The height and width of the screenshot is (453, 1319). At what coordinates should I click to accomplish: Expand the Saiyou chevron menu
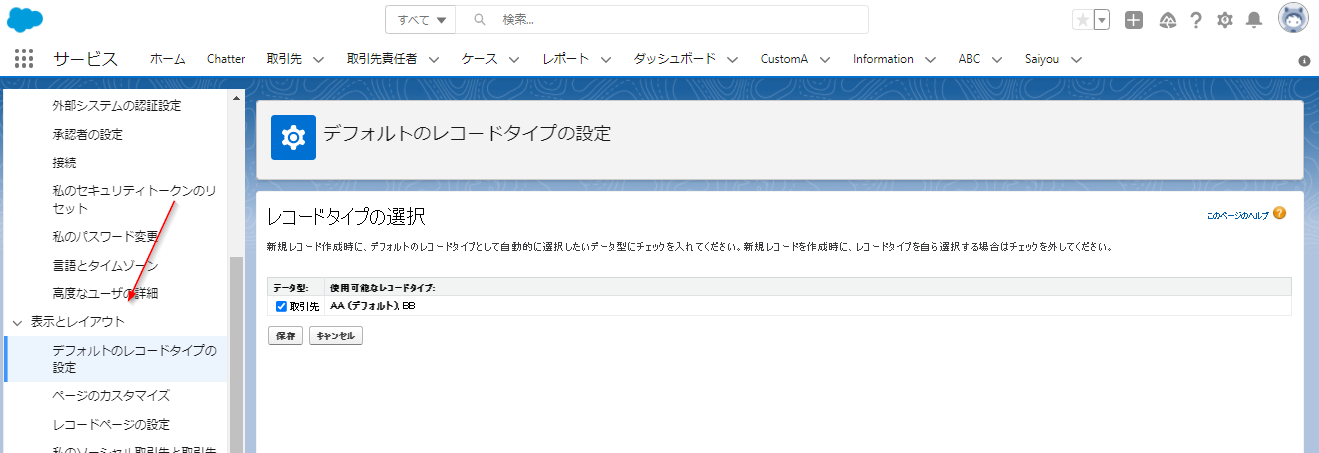click(1077, 59)
